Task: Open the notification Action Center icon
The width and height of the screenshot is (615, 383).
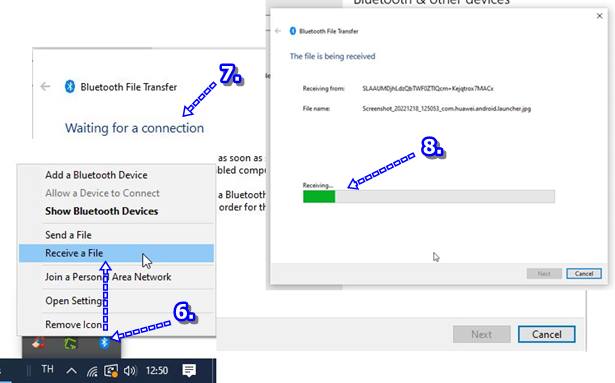Action: point(189,370)
